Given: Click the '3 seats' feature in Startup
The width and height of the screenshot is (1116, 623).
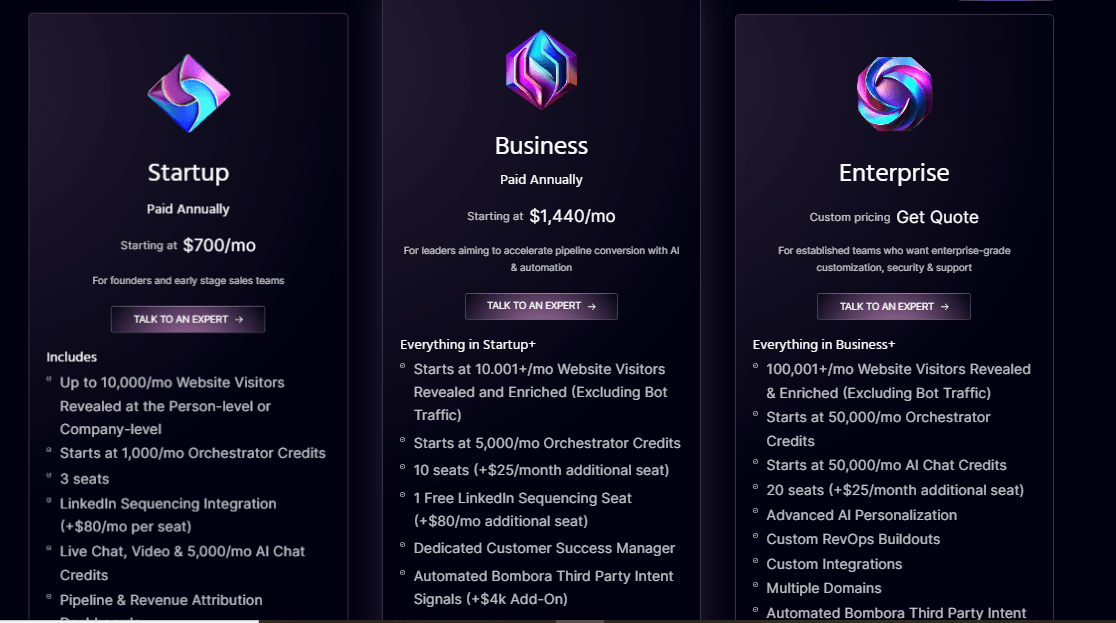Looking at the screenshot, I should 85,479.
